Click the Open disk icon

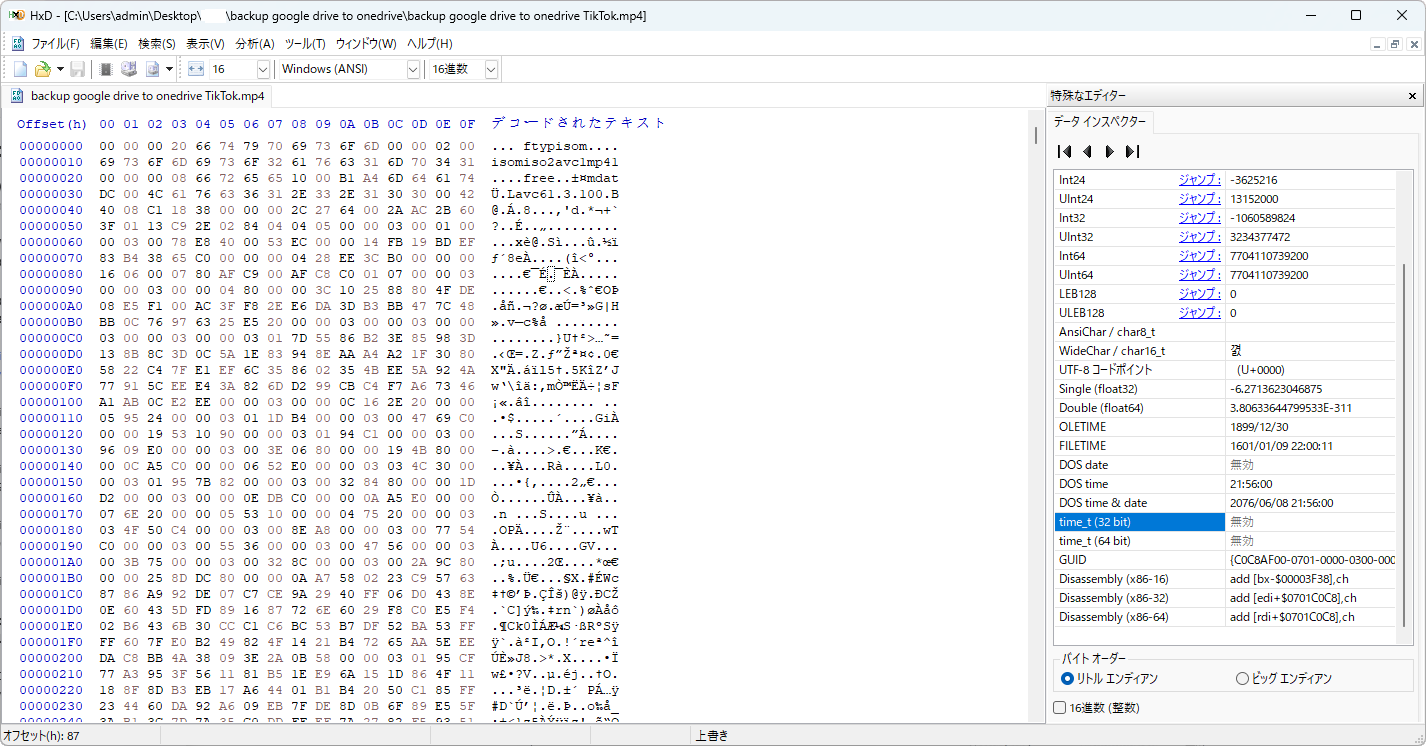tap(128, 69)
